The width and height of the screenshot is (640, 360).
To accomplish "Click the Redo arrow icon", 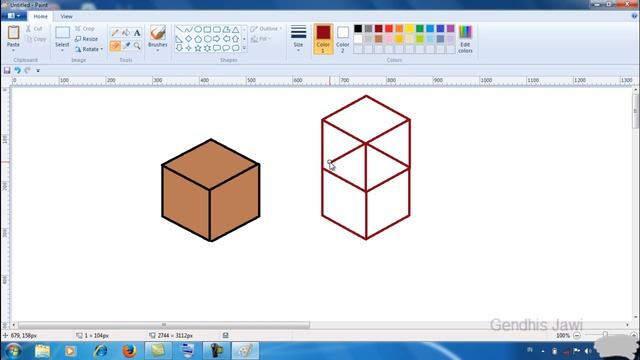I will click(x=27, y=71).
